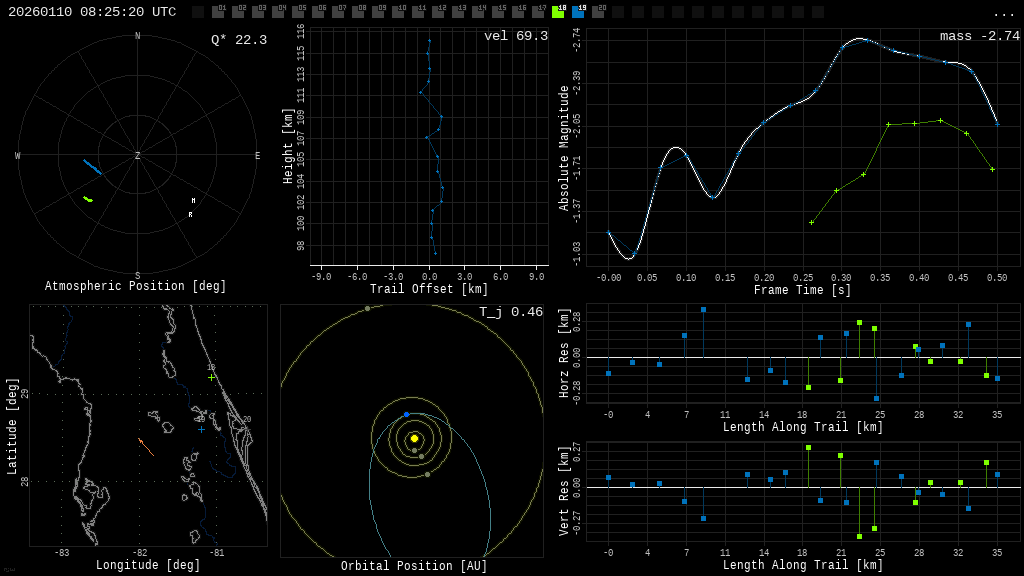Click the green light curve's highest point

point(940,120)
